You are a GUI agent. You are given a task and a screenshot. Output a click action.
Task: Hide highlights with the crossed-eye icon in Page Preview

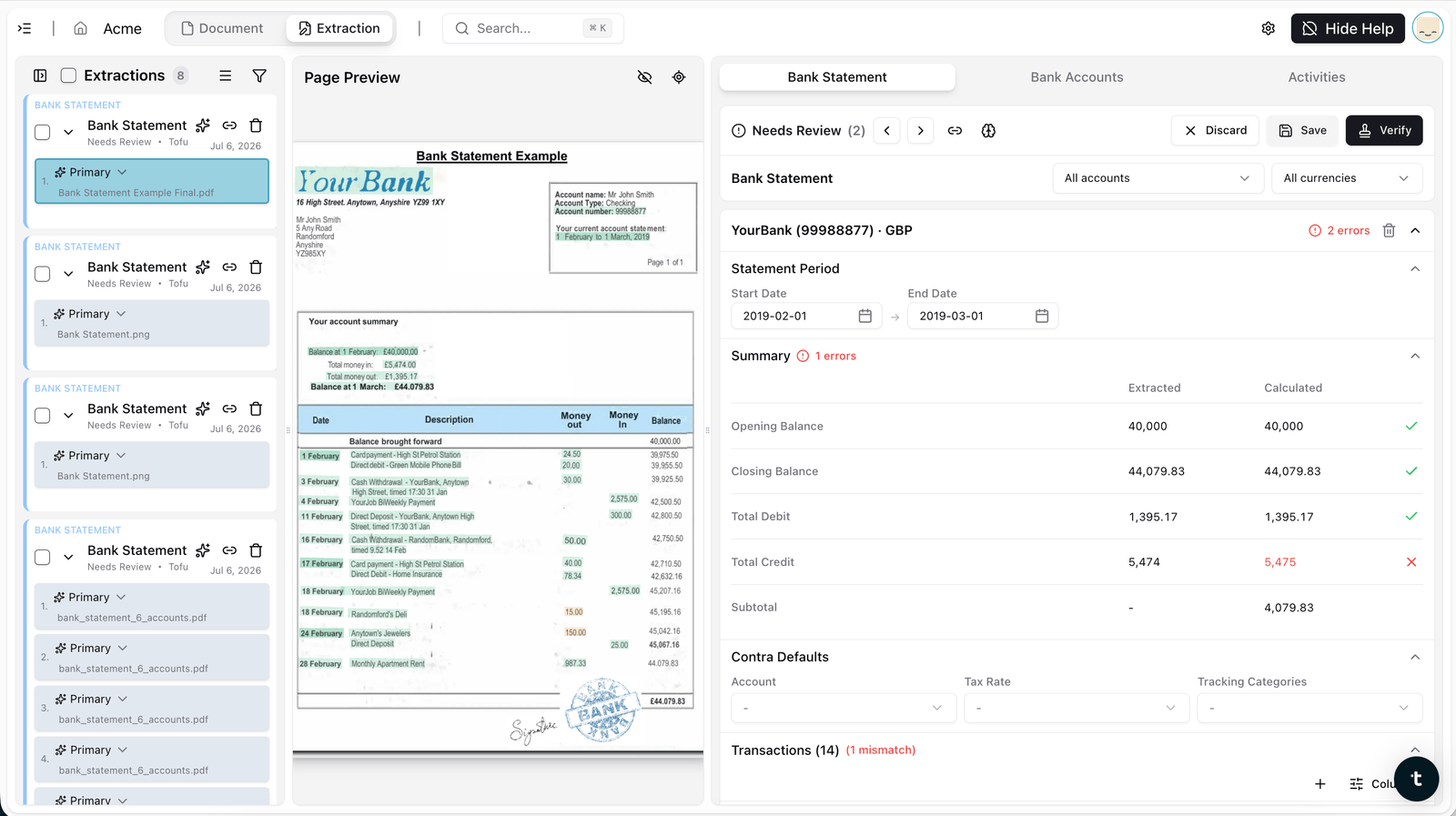click(x=644, y=77)
